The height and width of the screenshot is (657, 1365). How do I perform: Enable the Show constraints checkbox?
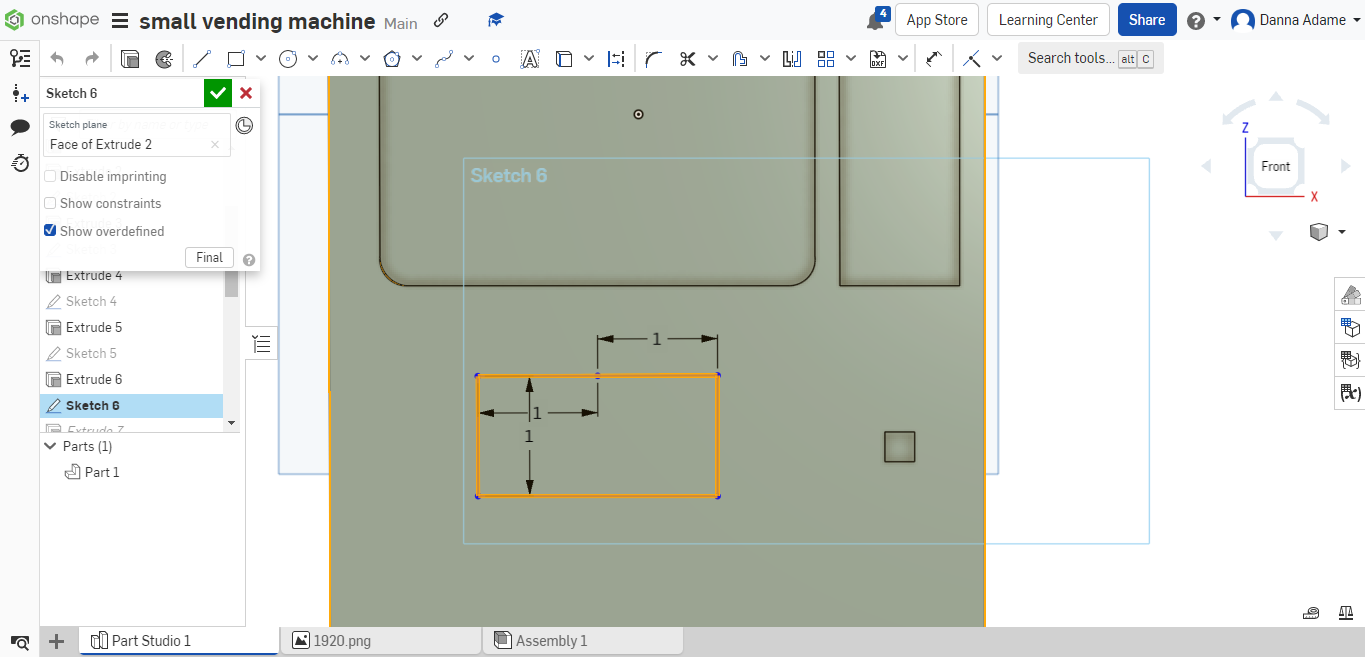[50, 203]
